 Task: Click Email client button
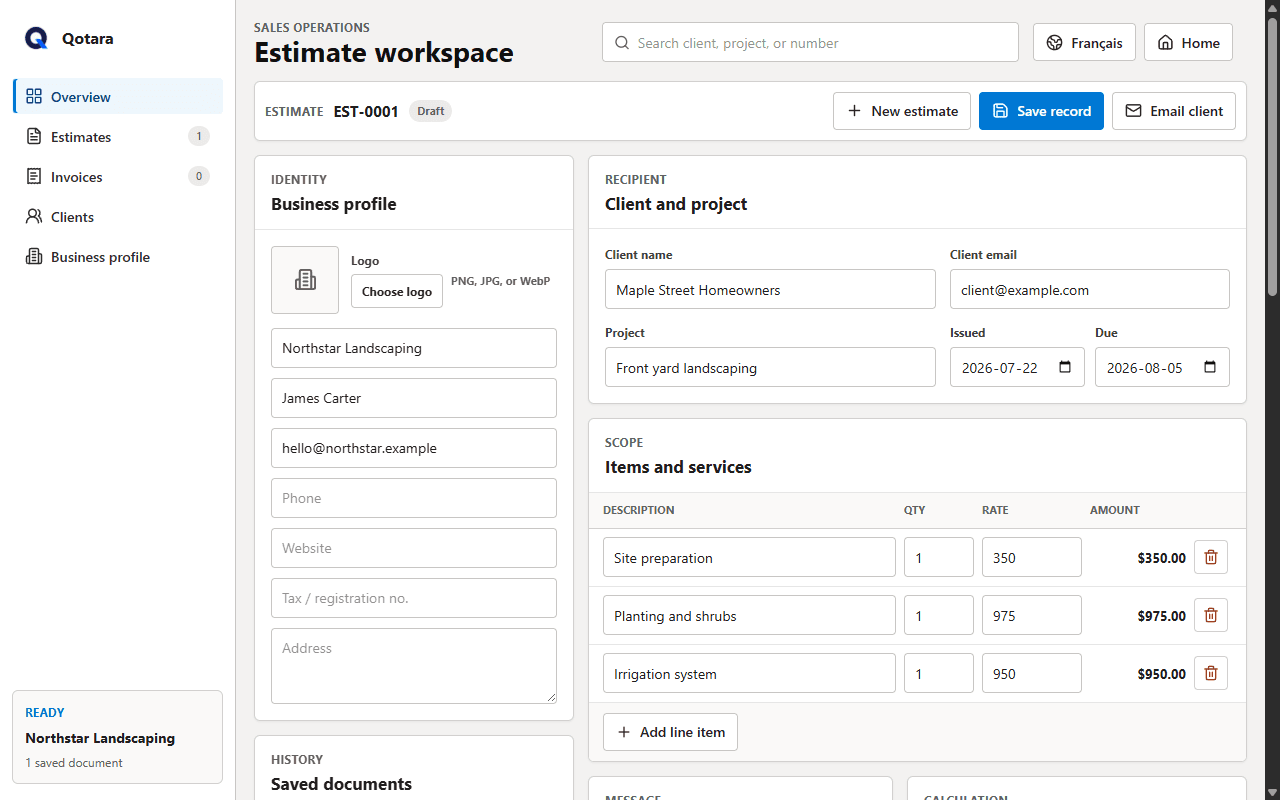coord(1174,111)
